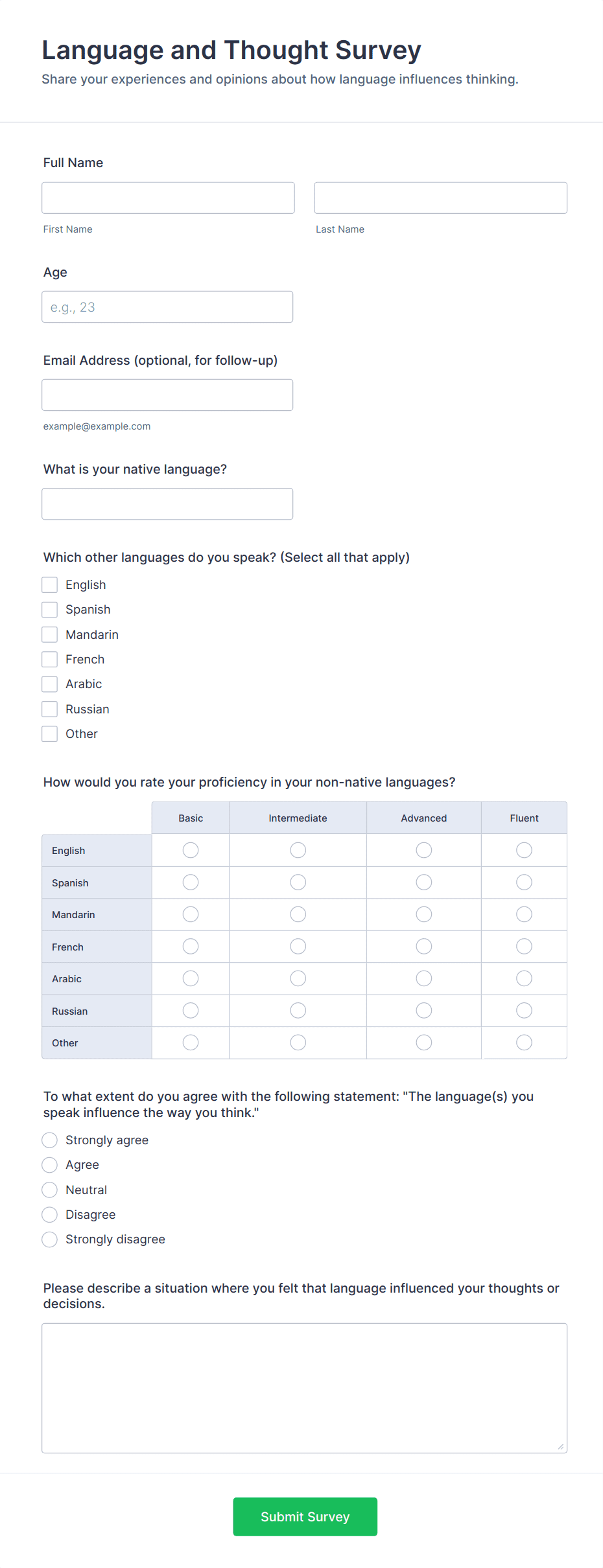Click the Age input field
The image size is (603, 1568).
[167, 306]
